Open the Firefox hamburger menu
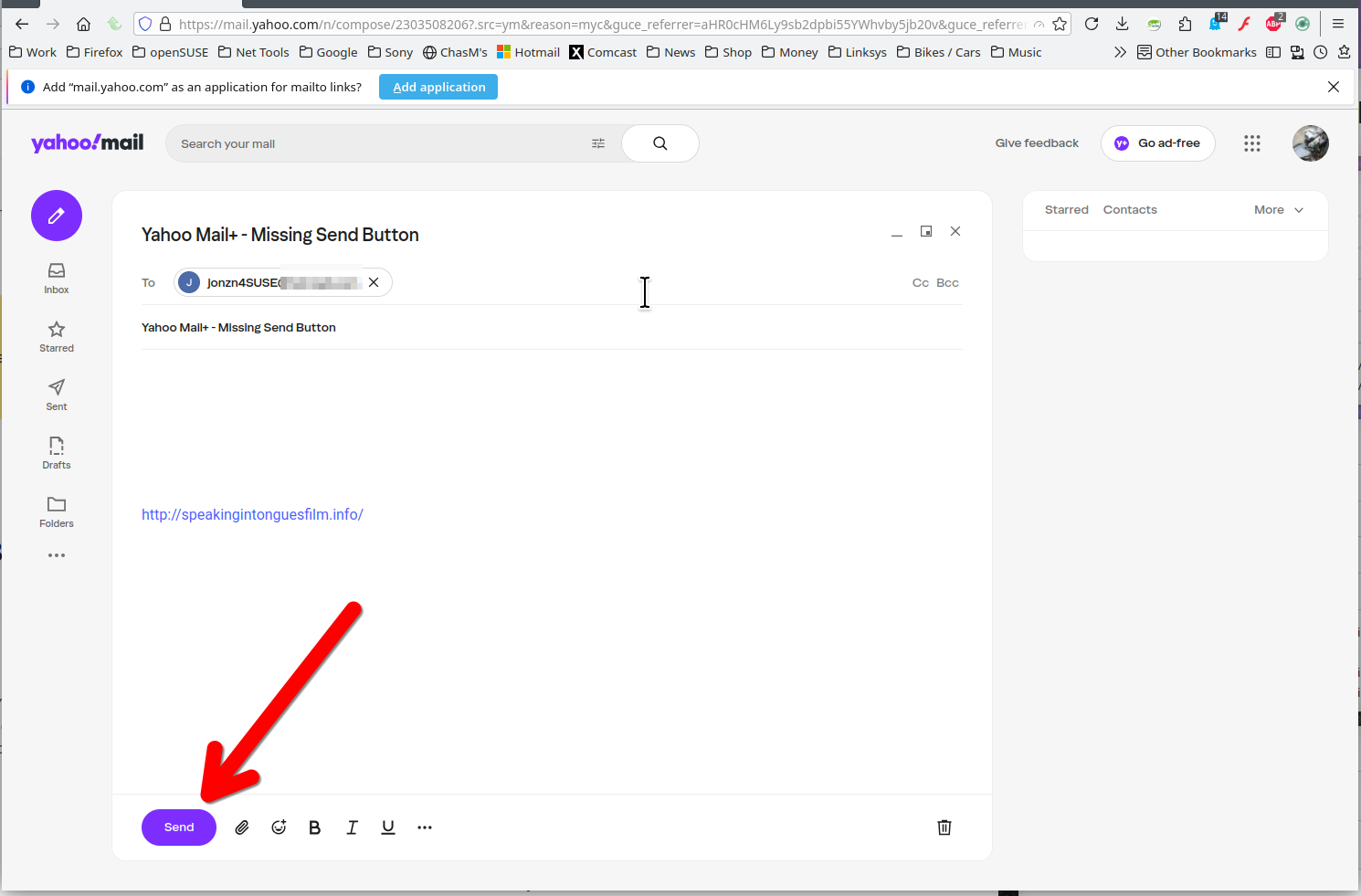 (x=1338, y=24)
